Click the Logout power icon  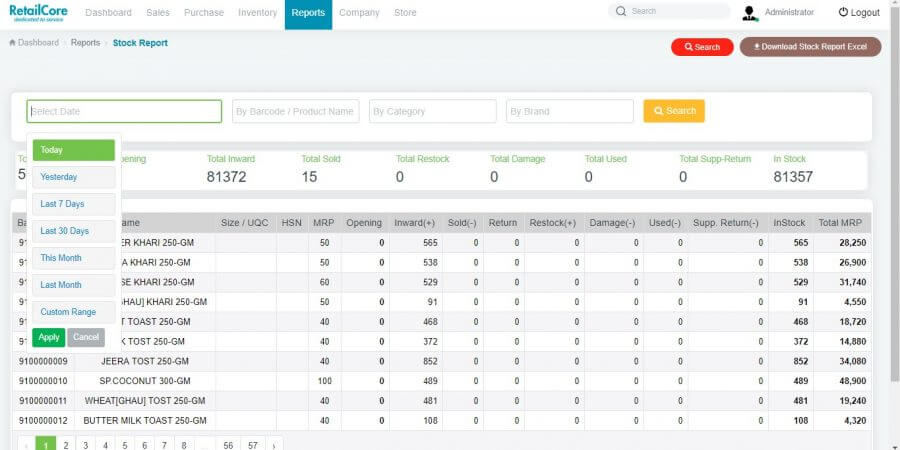click(x=843, y=12)
